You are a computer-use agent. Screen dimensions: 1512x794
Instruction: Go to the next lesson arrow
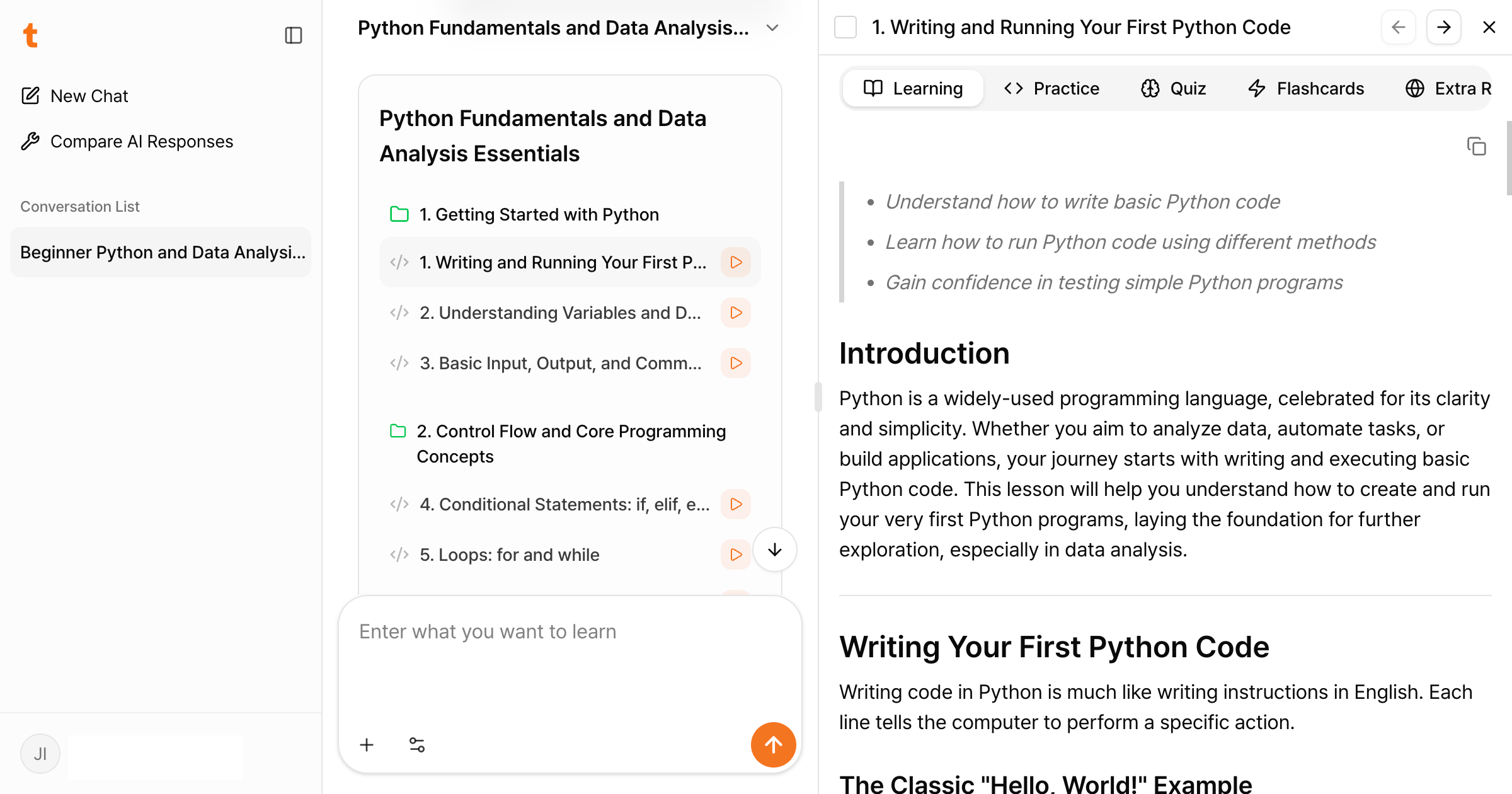[x=1443, y=27]
